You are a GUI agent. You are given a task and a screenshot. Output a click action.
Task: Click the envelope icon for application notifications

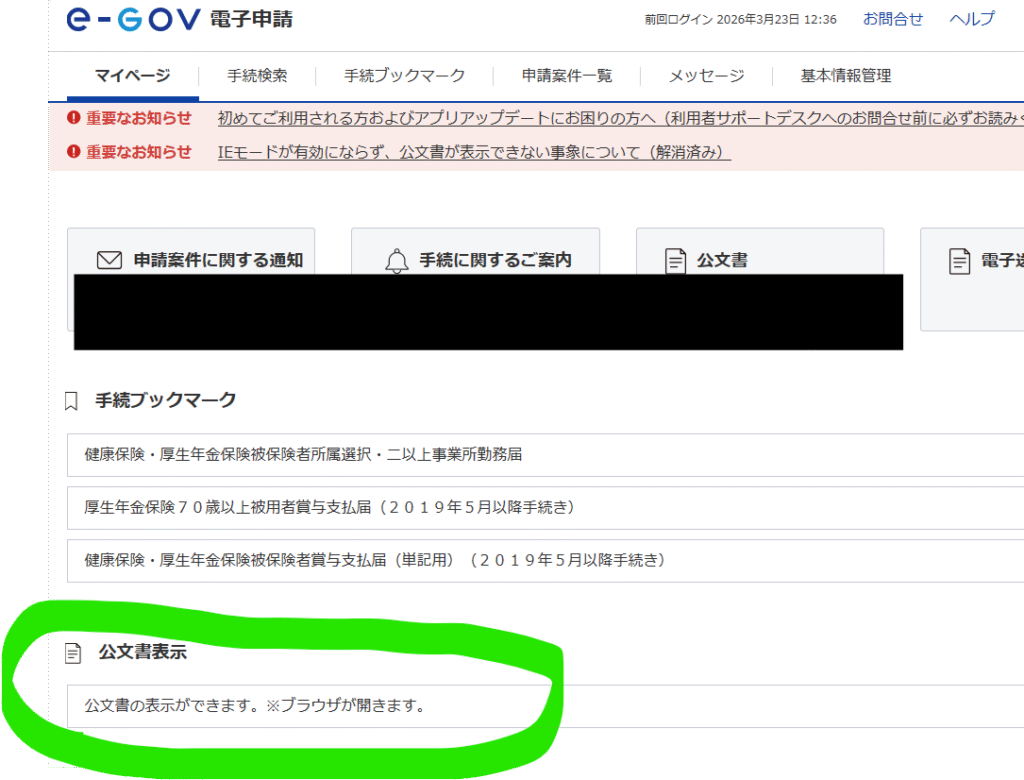pos(109,261)
